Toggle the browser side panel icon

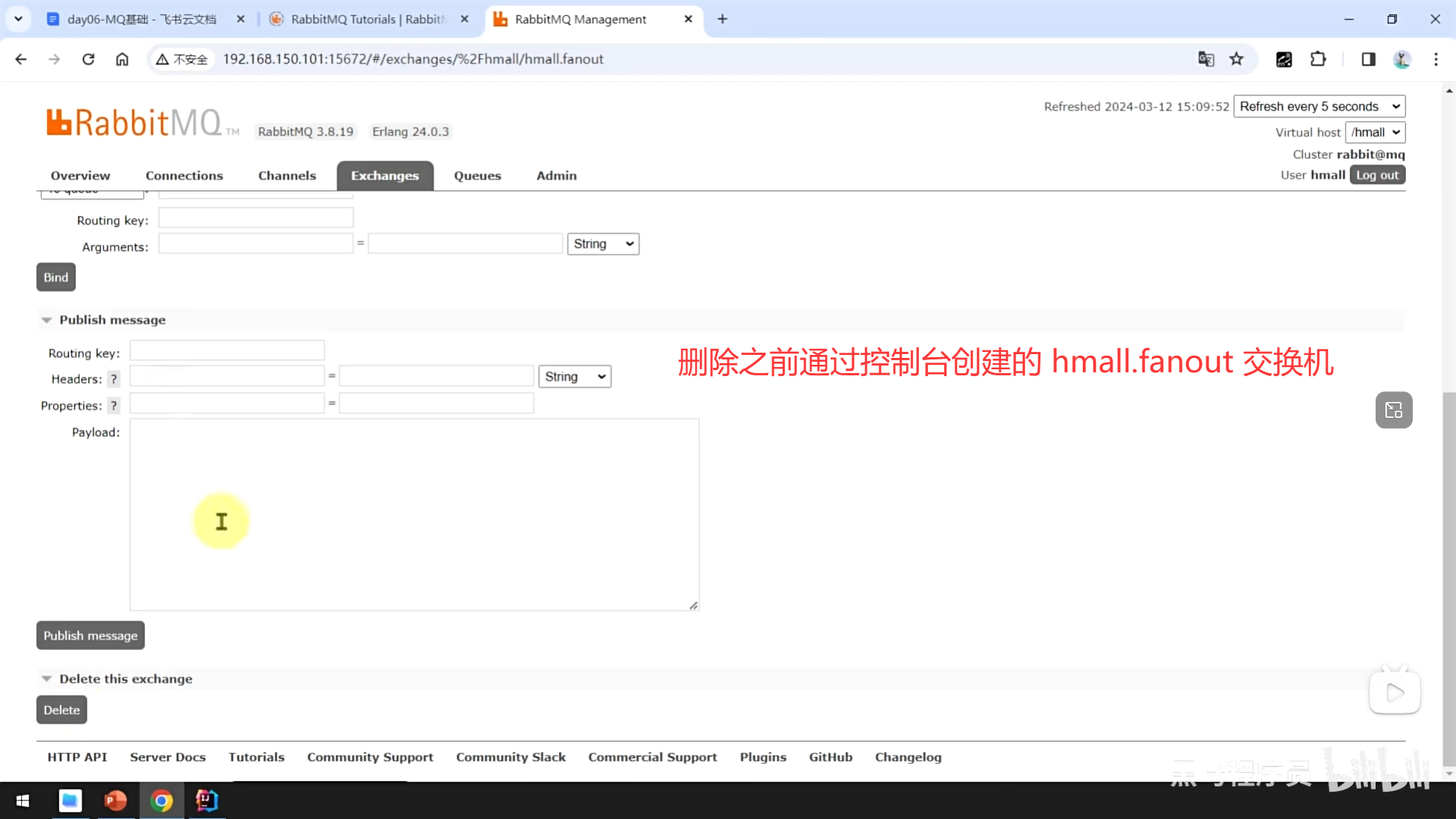pyautogui.click(x=1368, y=59)
